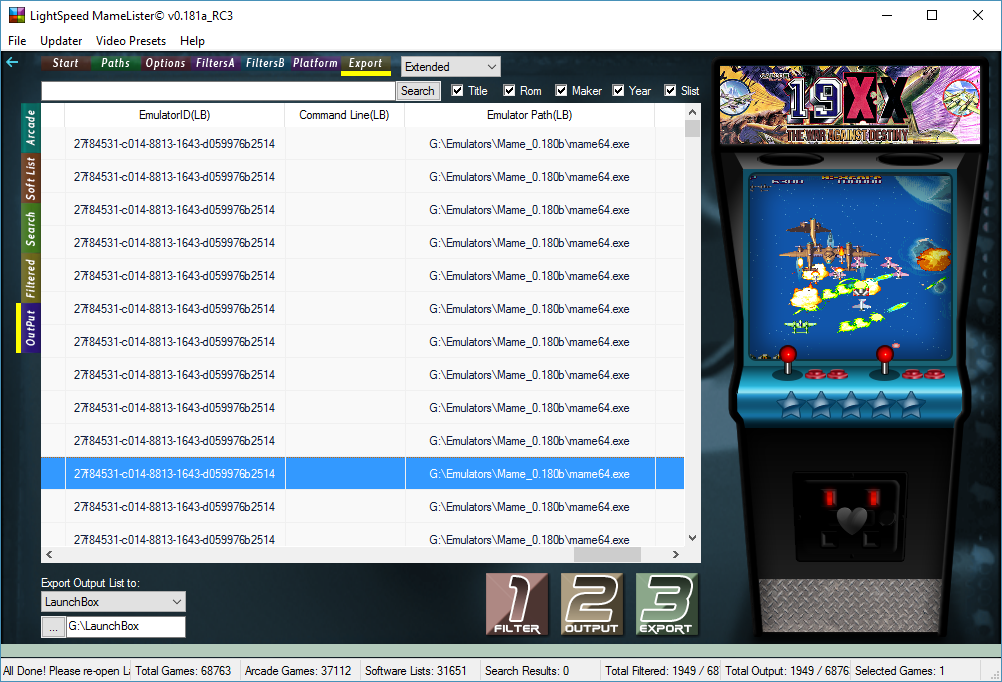
Task: Click the horizontal scrollbar thumb
Action: point(607,554)
